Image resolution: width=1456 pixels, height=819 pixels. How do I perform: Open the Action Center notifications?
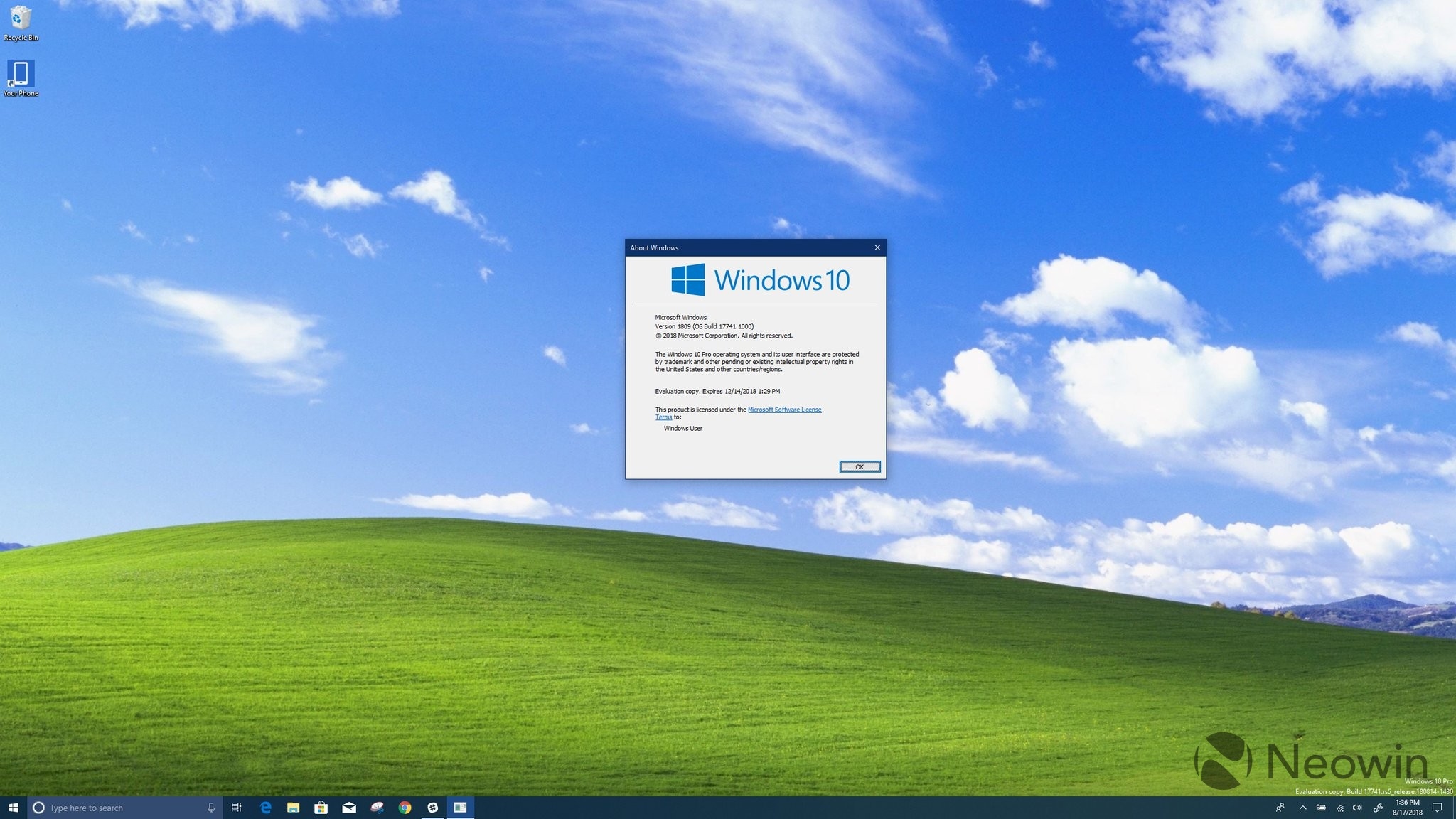click(1437, 808)
